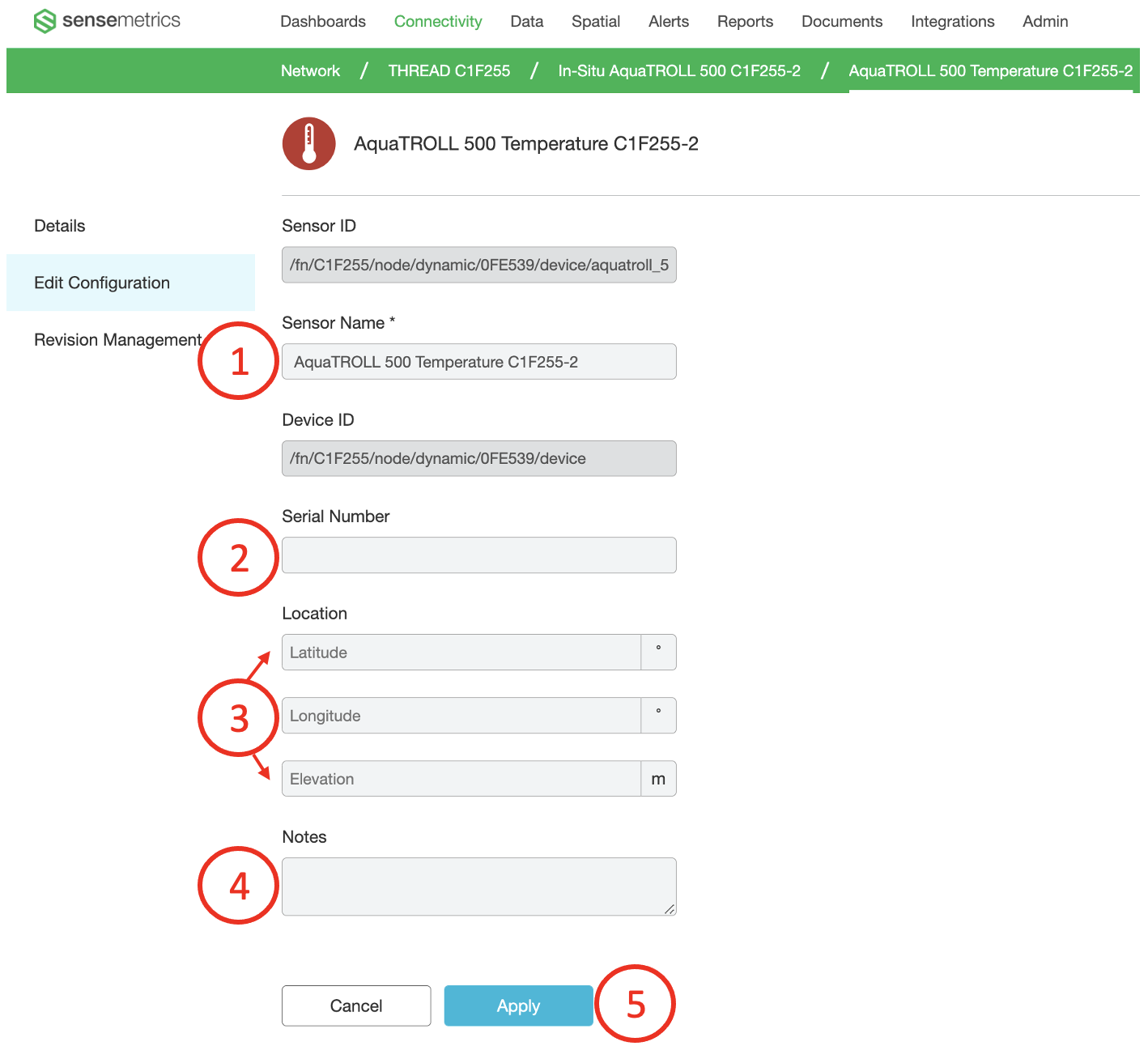
Task: Open Revision Management sidebar tab
Action: 117,340
